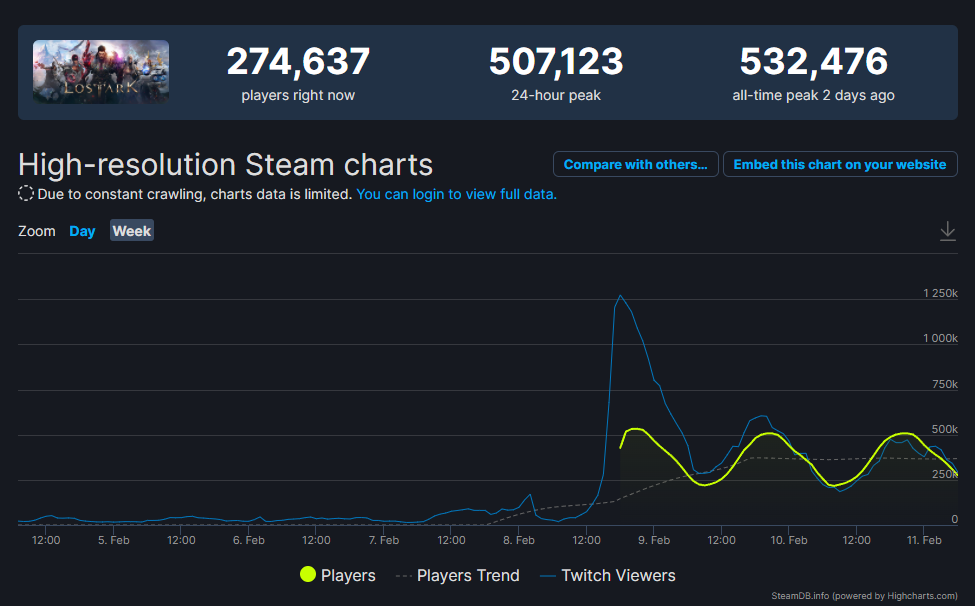This screenshot has width=975, height=606.
Task: Select the Day zoom option
Action: point(82,231)
